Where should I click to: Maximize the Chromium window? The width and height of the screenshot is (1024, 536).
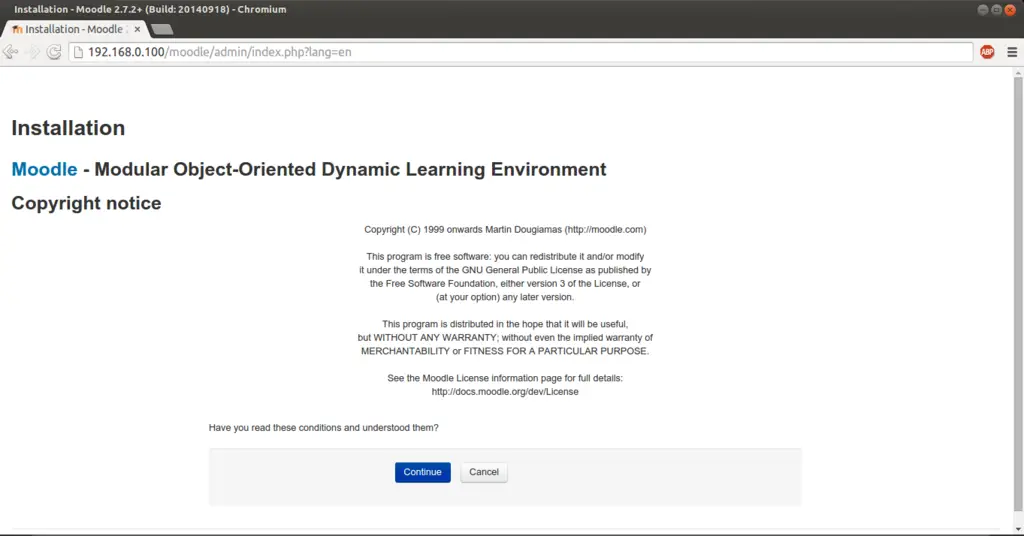point(997,10)
